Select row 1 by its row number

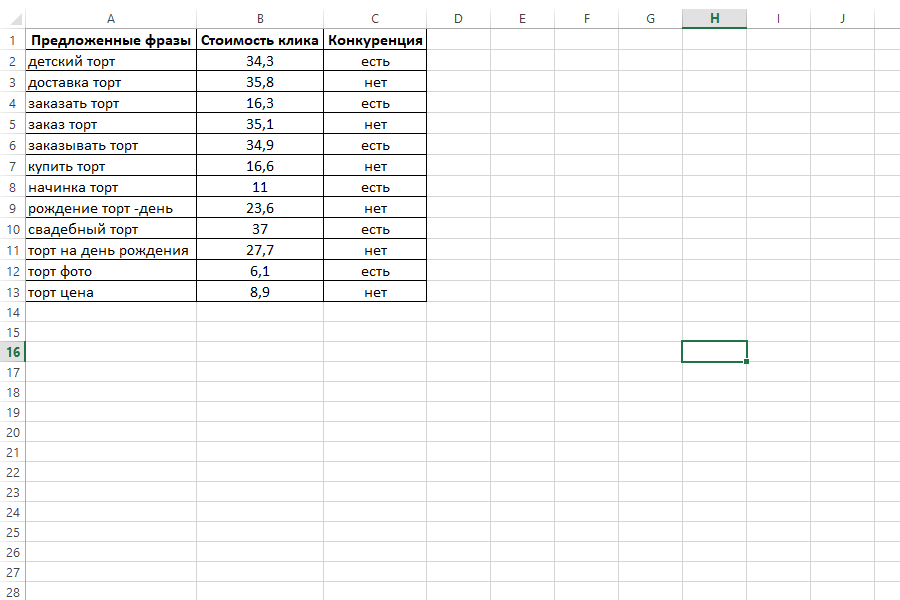coord(12,41)
